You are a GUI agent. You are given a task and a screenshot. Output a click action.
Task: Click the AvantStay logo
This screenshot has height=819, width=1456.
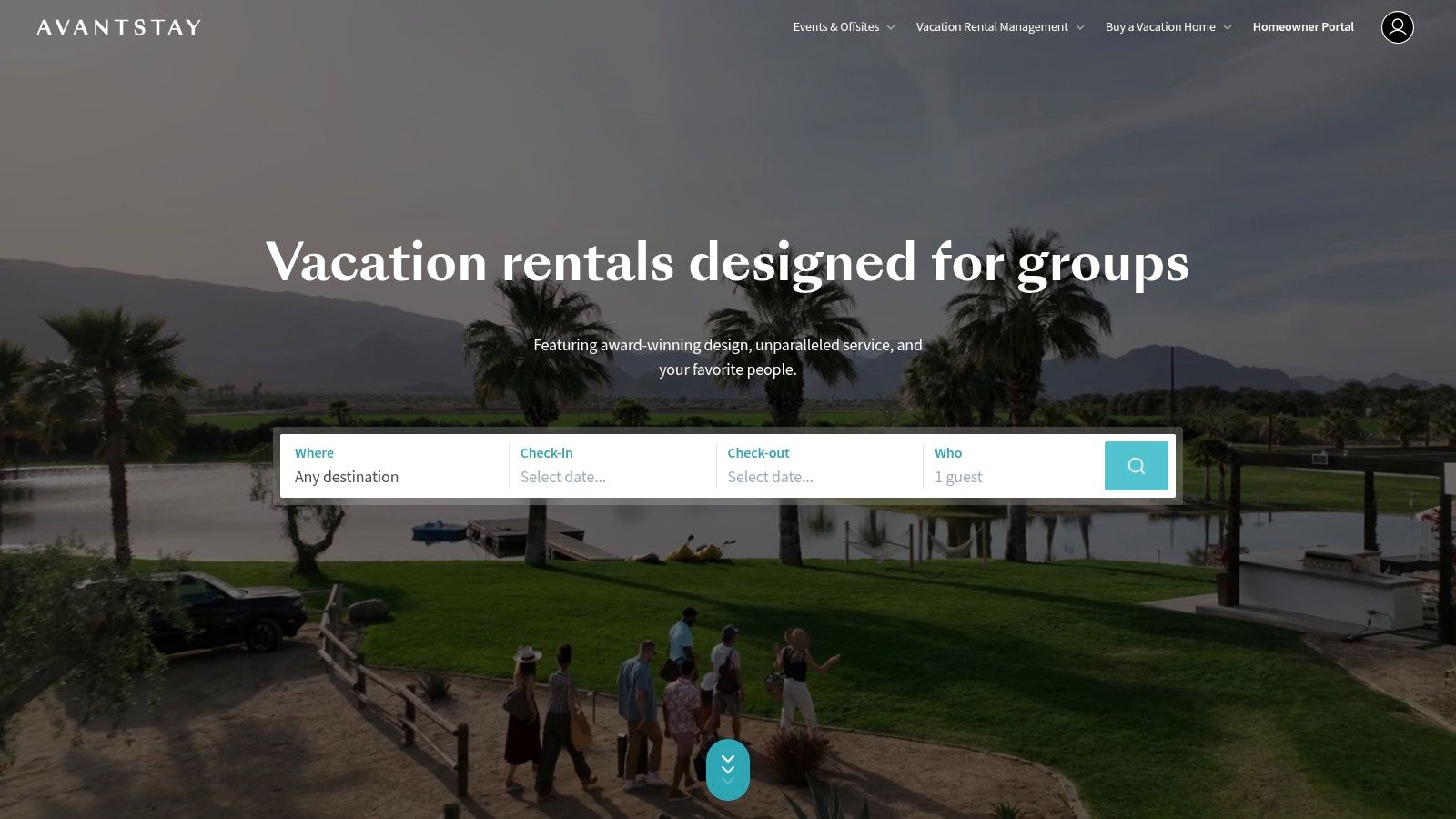(118, 27)
